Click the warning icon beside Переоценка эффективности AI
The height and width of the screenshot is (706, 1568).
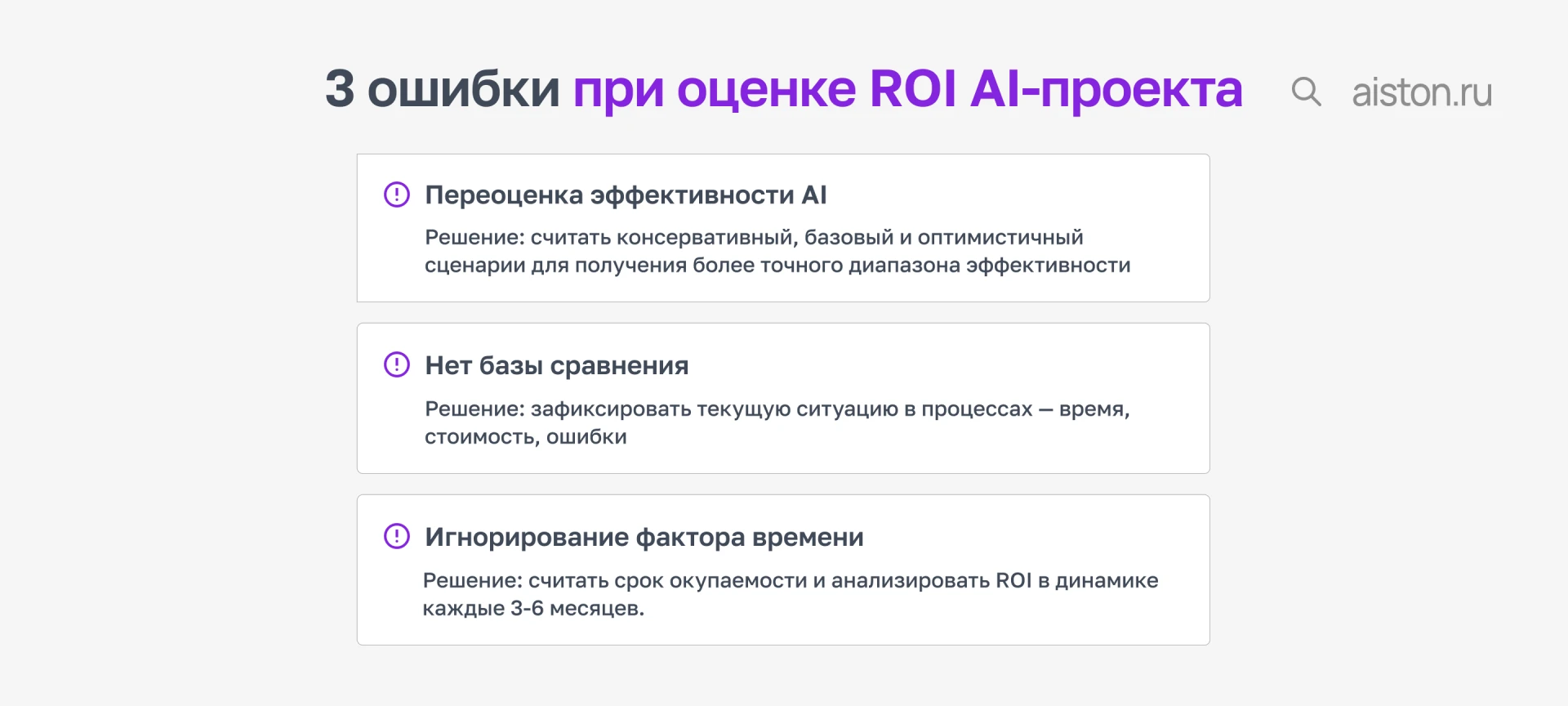(397, 194)
